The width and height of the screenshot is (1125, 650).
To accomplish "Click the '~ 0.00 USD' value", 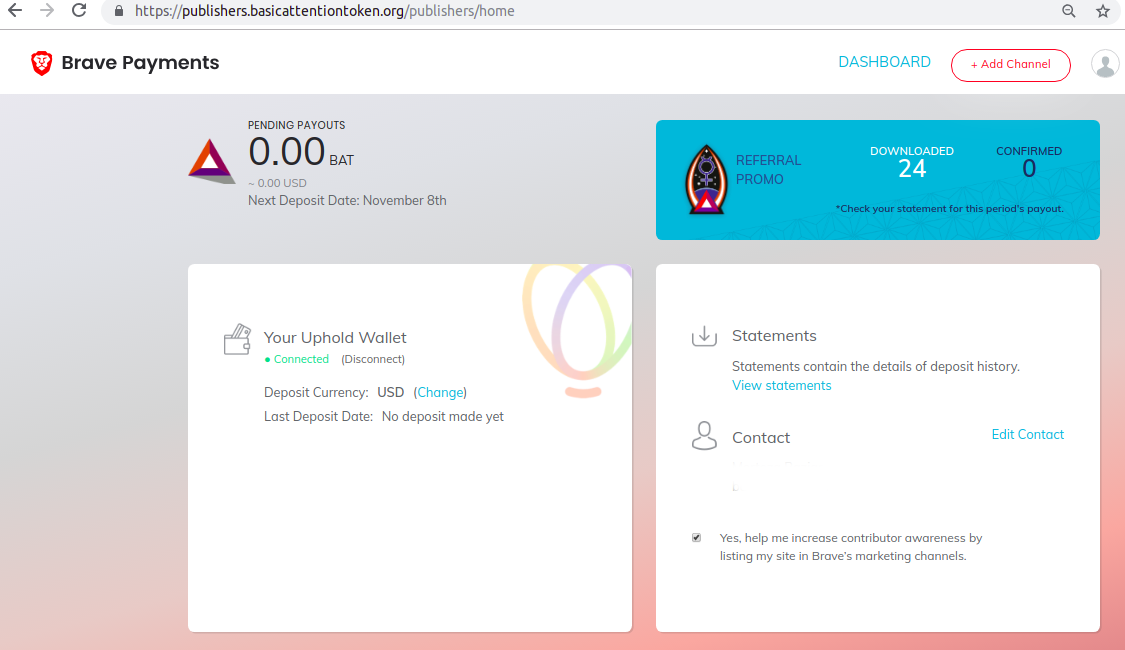I will (277, 183).
